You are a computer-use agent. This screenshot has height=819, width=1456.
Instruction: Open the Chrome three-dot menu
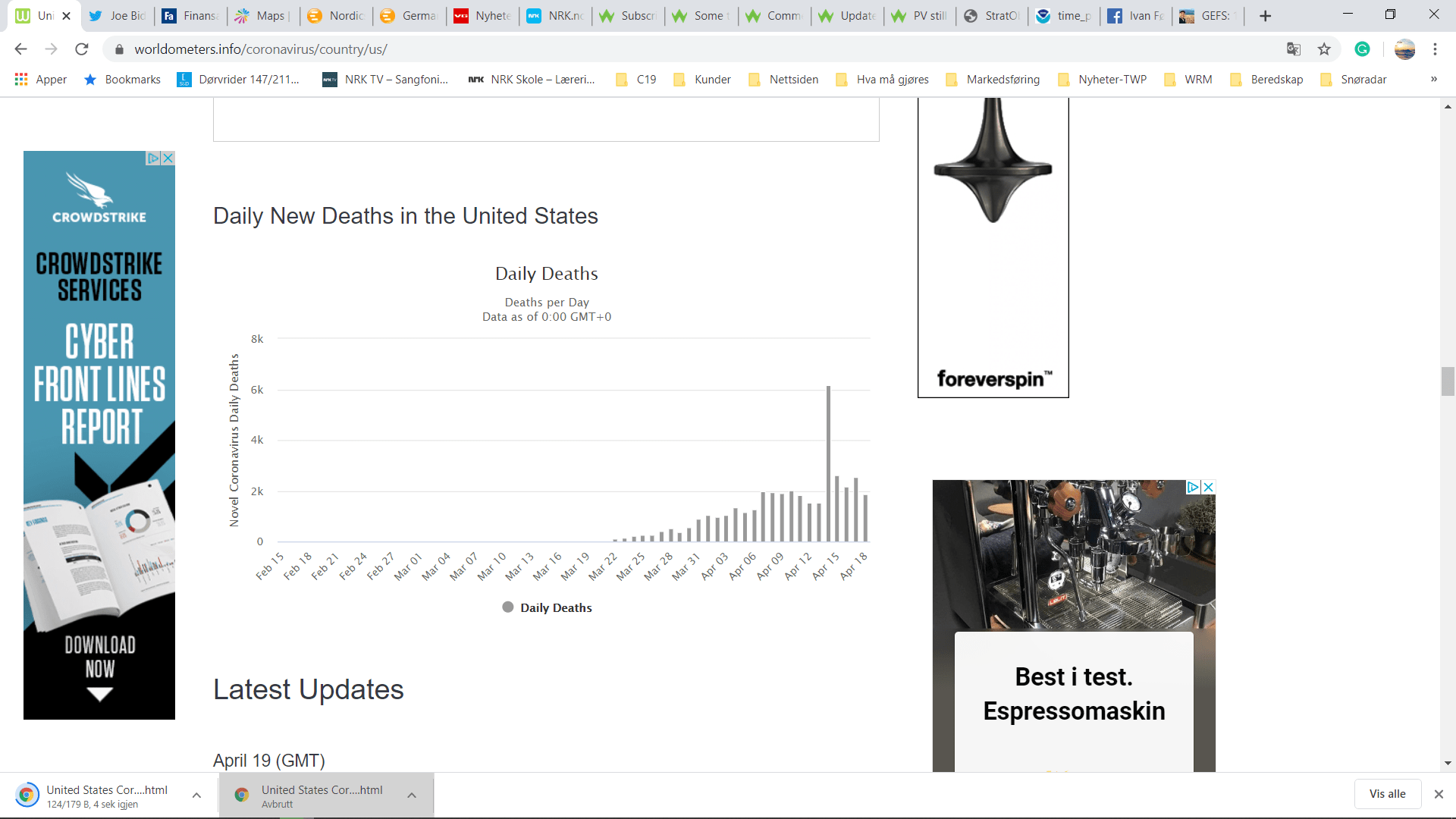1435,49
